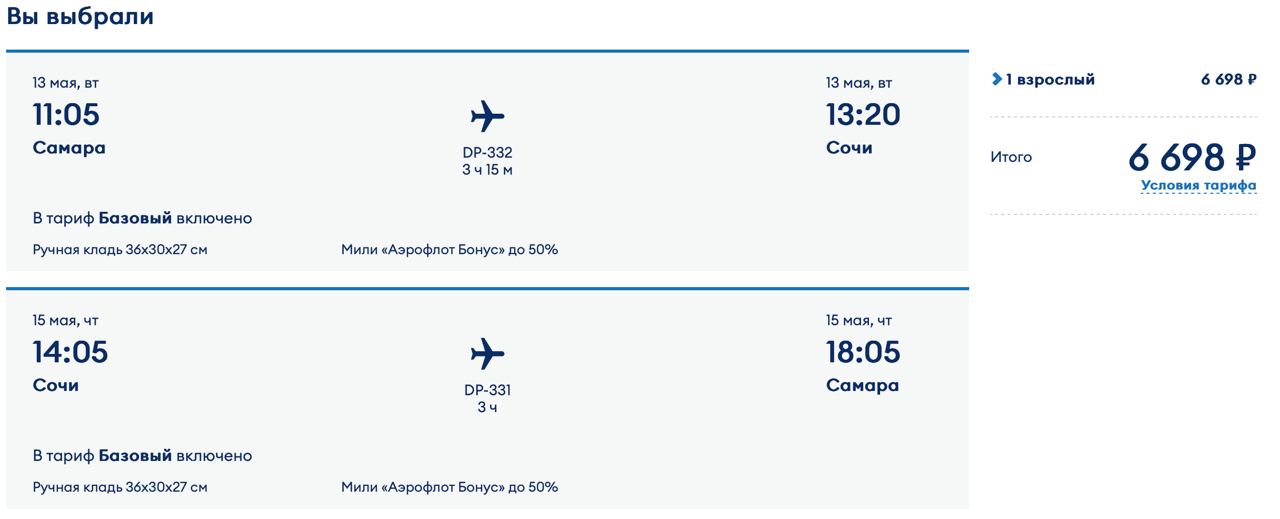Click the 3 ч 15 м flight duration
Image resolution: width=1280 pixels, height=519 pixels.
tap(488, 170)
